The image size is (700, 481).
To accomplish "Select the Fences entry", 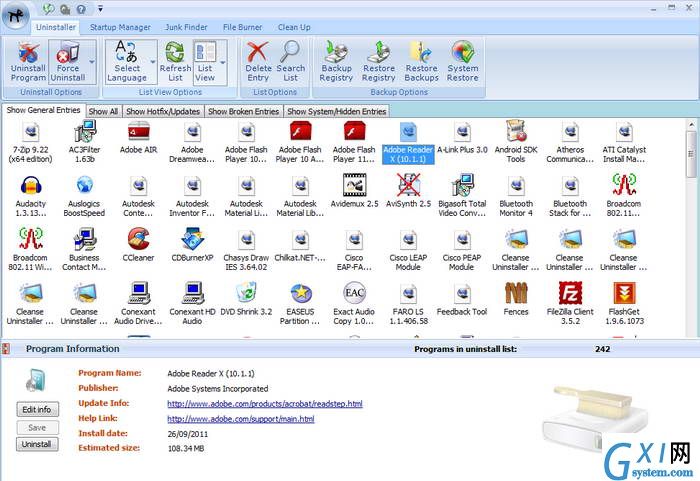I will pos(516,300).
